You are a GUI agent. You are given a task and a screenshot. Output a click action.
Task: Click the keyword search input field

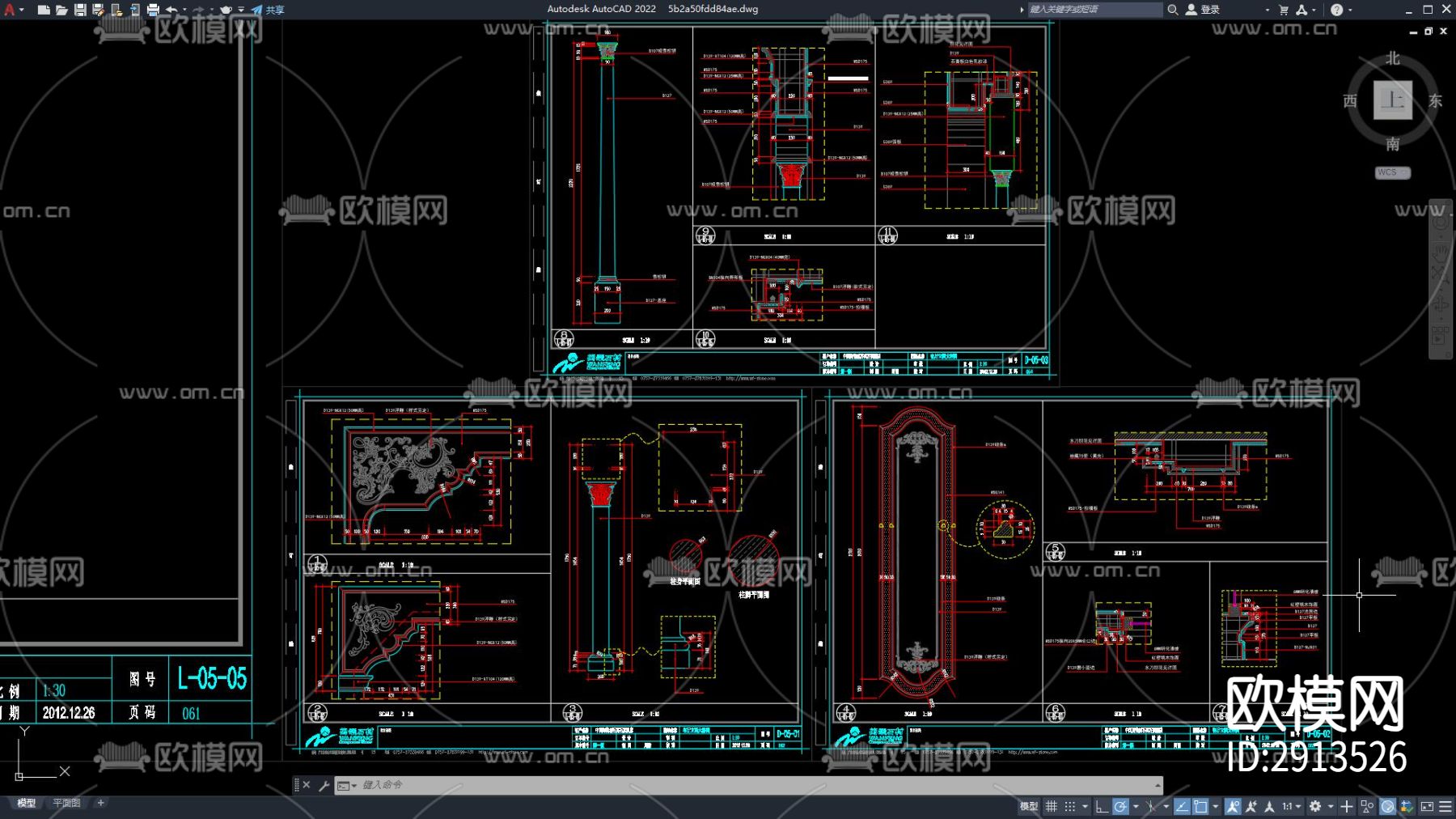click(x=1094, y=10)
